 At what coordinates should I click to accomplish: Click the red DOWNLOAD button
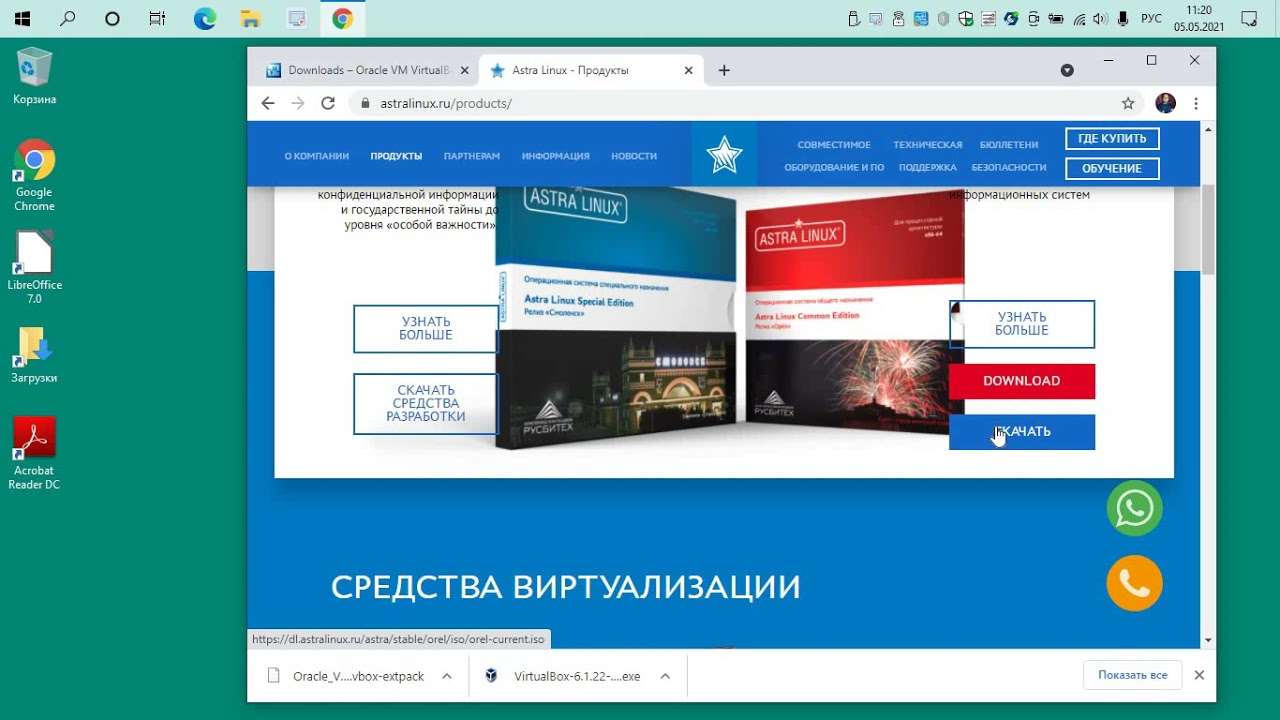pos(1021,381)
